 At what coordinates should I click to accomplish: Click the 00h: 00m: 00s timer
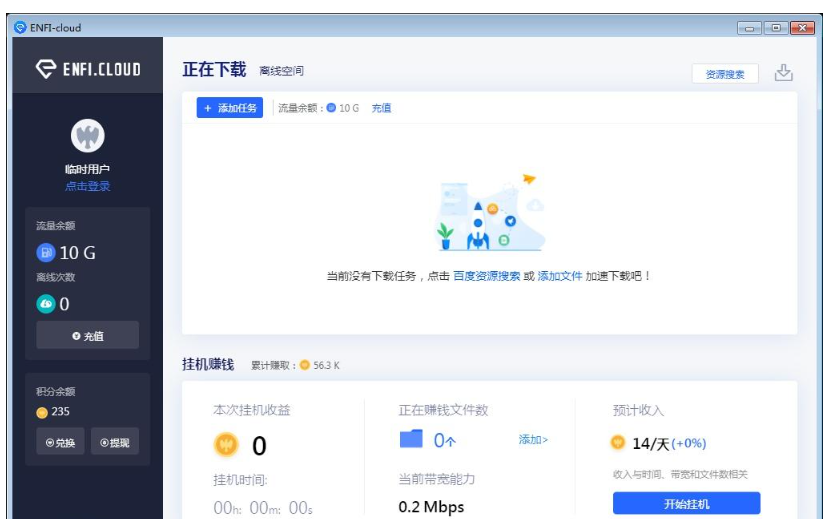(263, 508)
